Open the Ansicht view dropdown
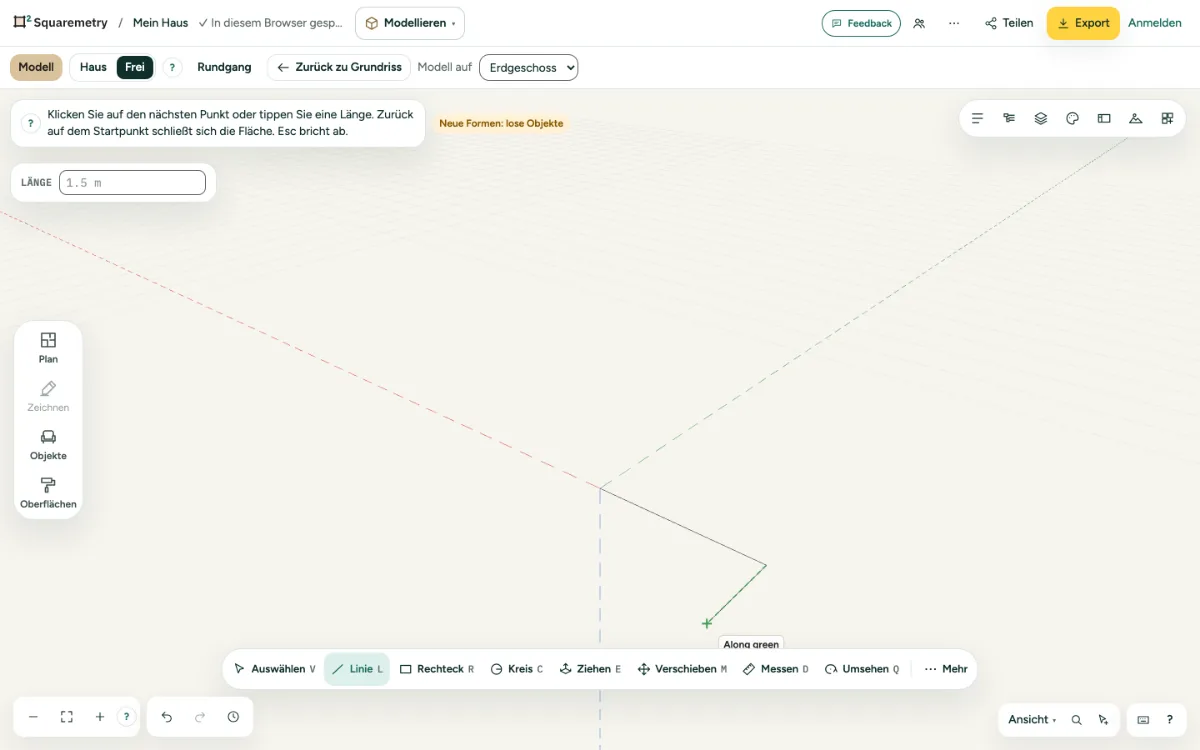The width and height of the screenshot is (1200, 750). [x=1032, y=719]
